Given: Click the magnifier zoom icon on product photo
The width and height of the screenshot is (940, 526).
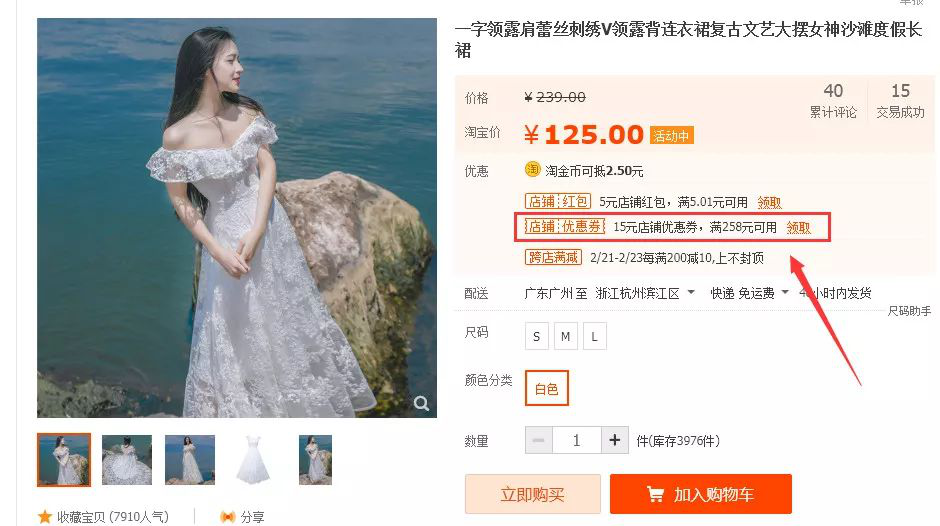Looking at the screenshot, I should pos(421,404).
